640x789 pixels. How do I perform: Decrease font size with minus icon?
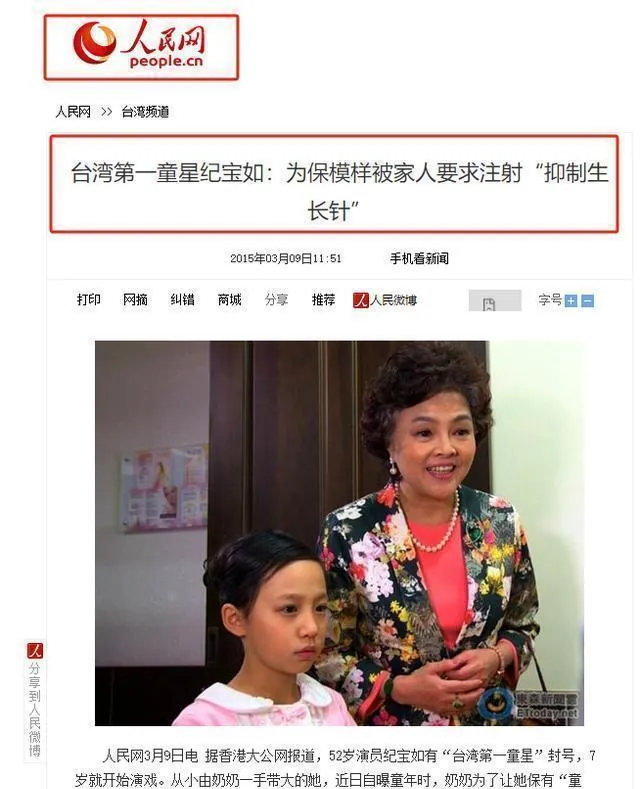(588, 301)
